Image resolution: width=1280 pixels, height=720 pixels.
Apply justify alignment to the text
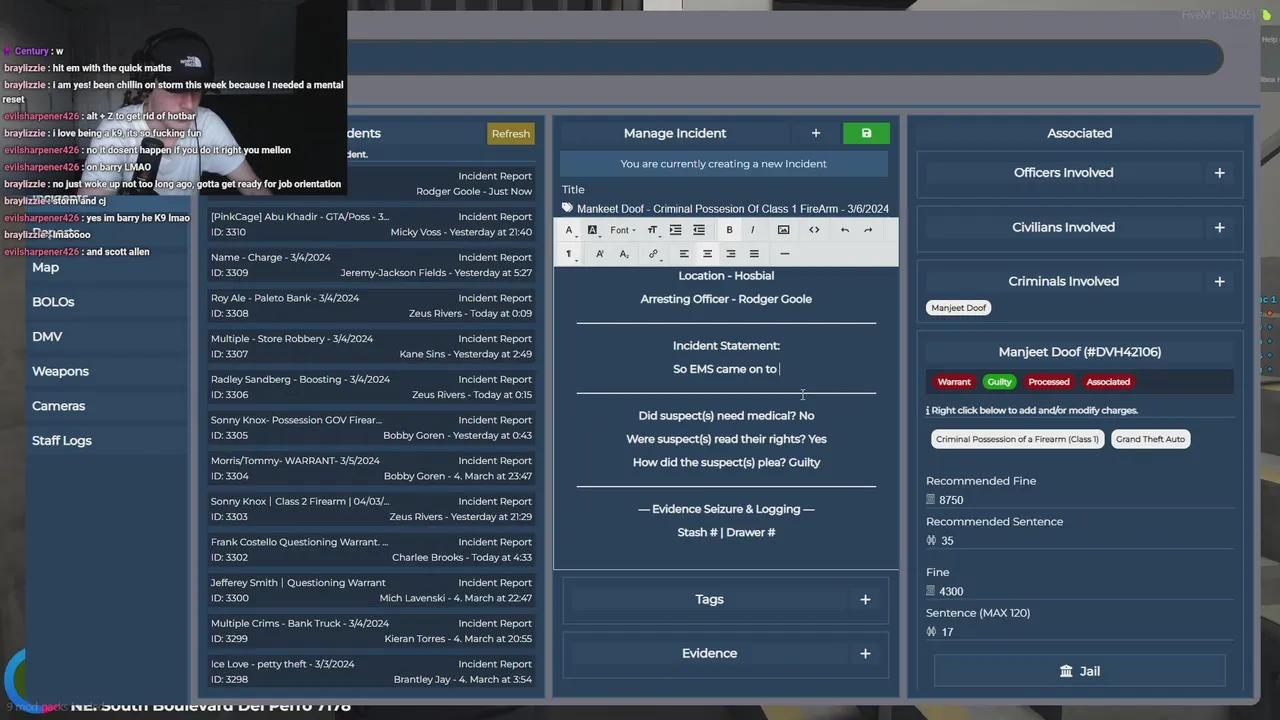pyautogui.click(x=754, y=254)
